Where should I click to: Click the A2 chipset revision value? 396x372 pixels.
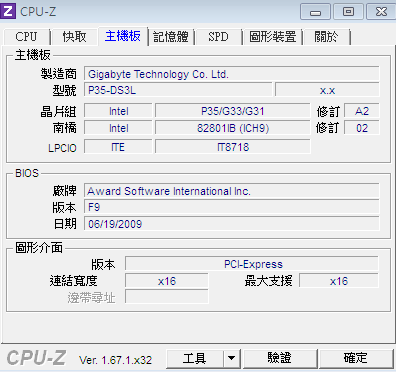[362, 111]
